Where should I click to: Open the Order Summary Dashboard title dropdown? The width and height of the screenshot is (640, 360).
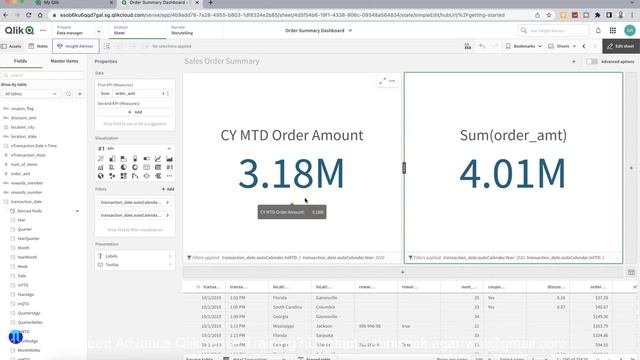(318, 31)
